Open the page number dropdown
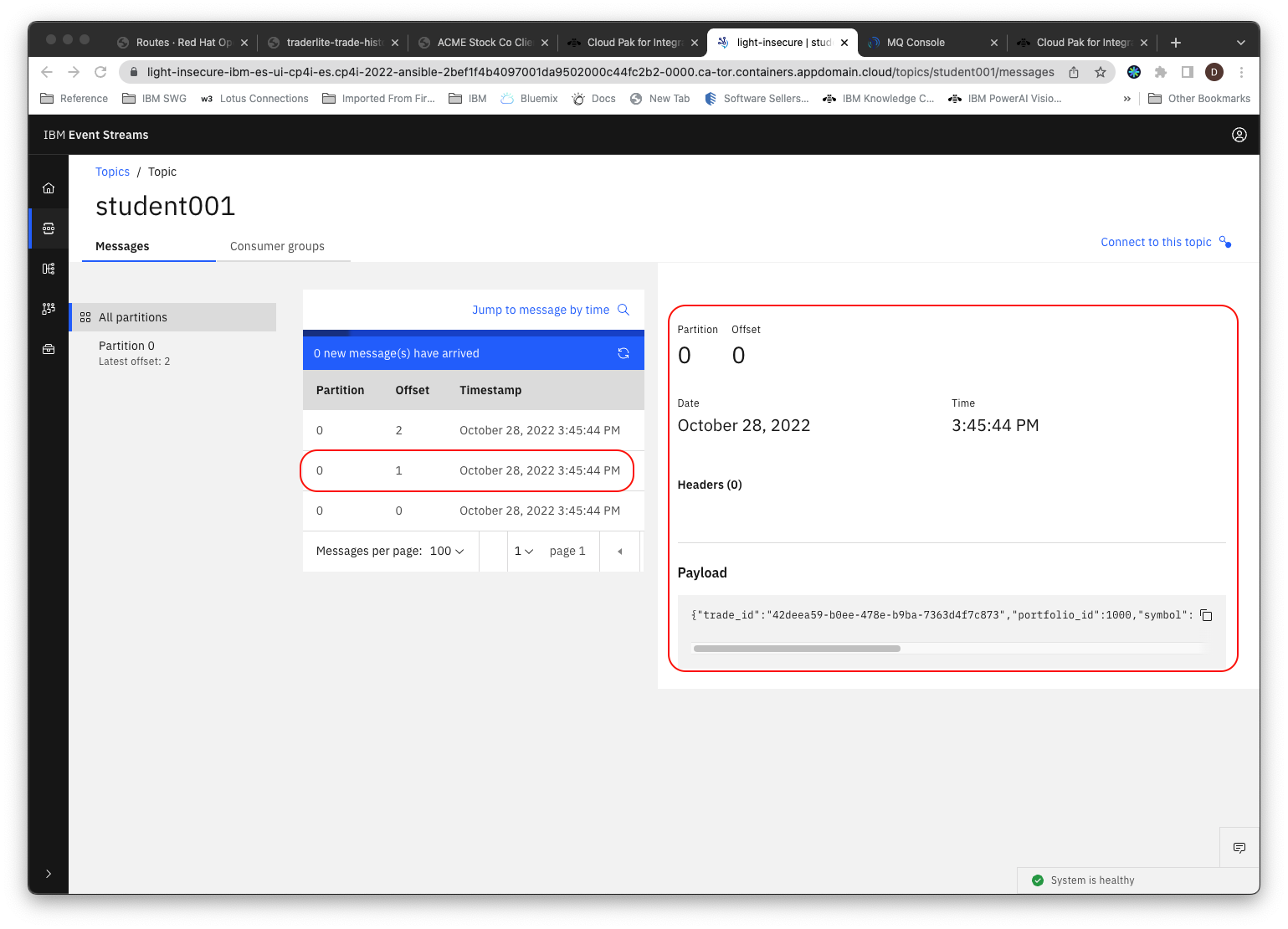Viewport: 1288px width, 929px height. [524, 551]
